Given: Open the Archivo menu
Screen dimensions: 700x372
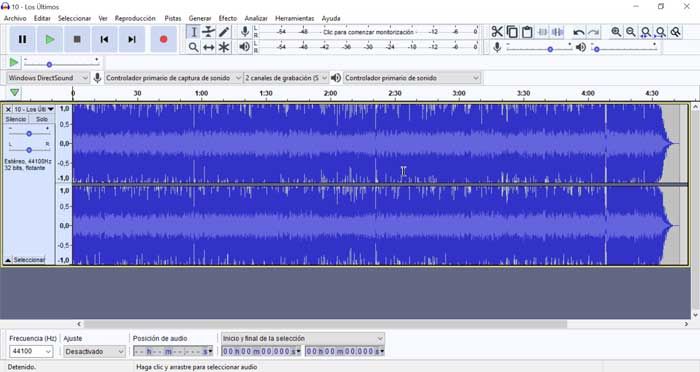Looking at the screenshot, I should point(15,18).
